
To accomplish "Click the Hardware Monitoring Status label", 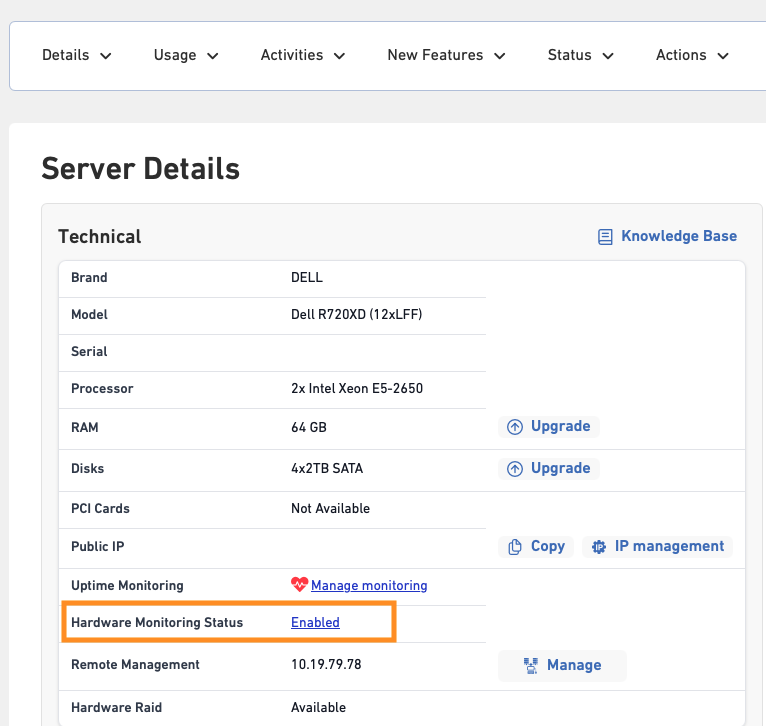I will pyautogui.click(x=157, y=622).
